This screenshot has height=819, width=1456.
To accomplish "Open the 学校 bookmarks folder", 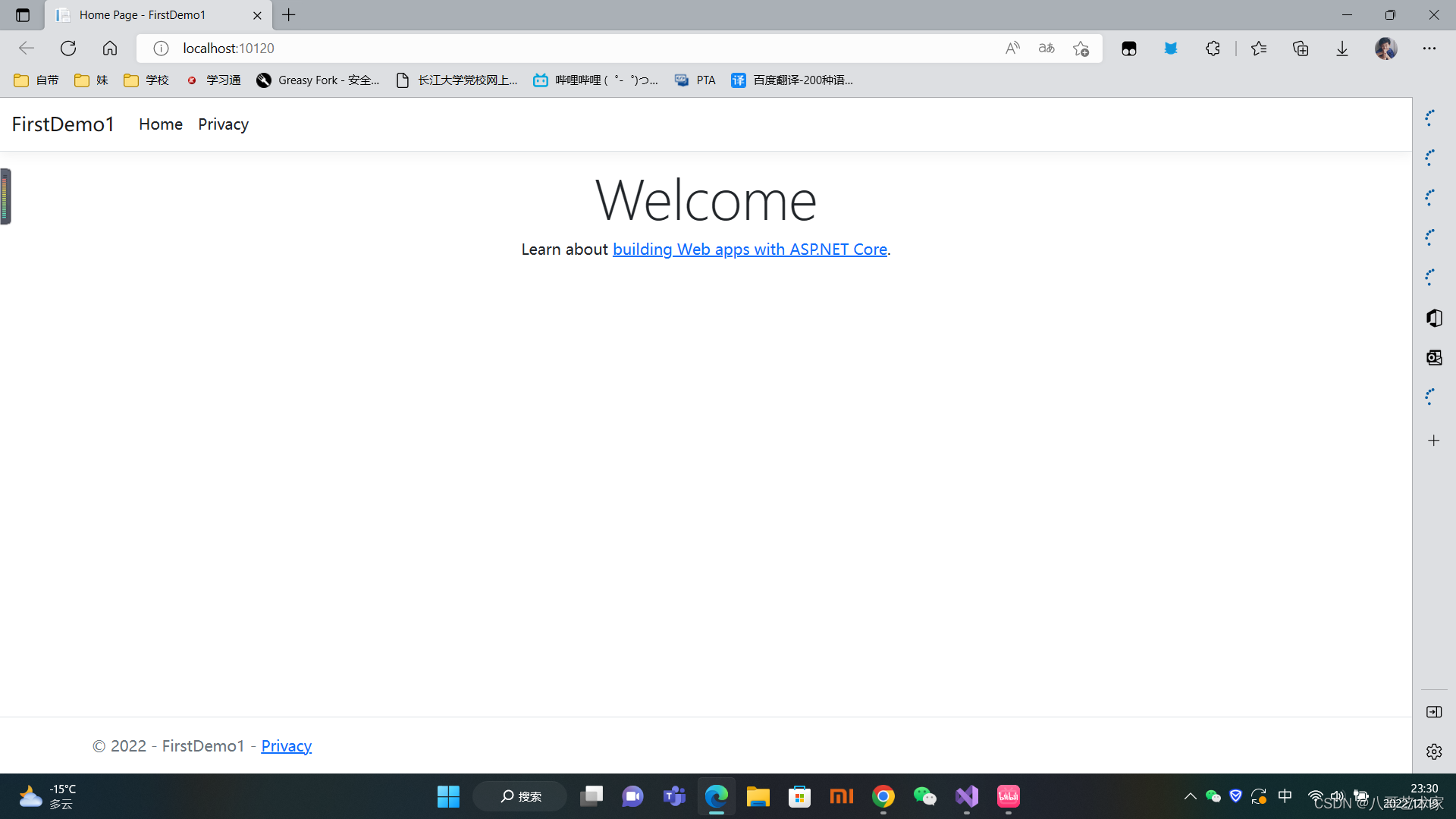I will [x=146, y=80].
